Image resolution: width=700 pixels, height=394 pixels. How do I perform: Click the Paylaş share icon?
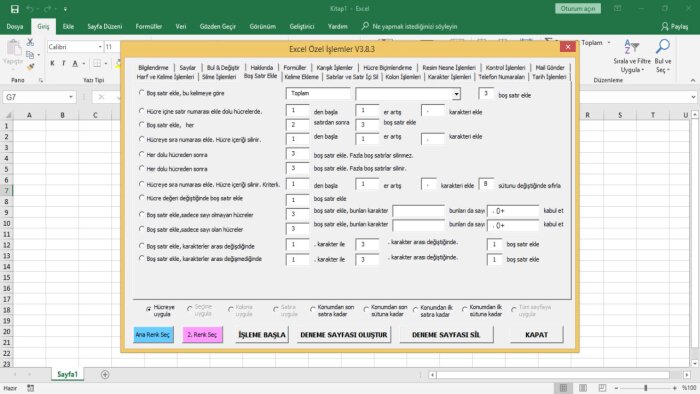(x=665, y=26)
